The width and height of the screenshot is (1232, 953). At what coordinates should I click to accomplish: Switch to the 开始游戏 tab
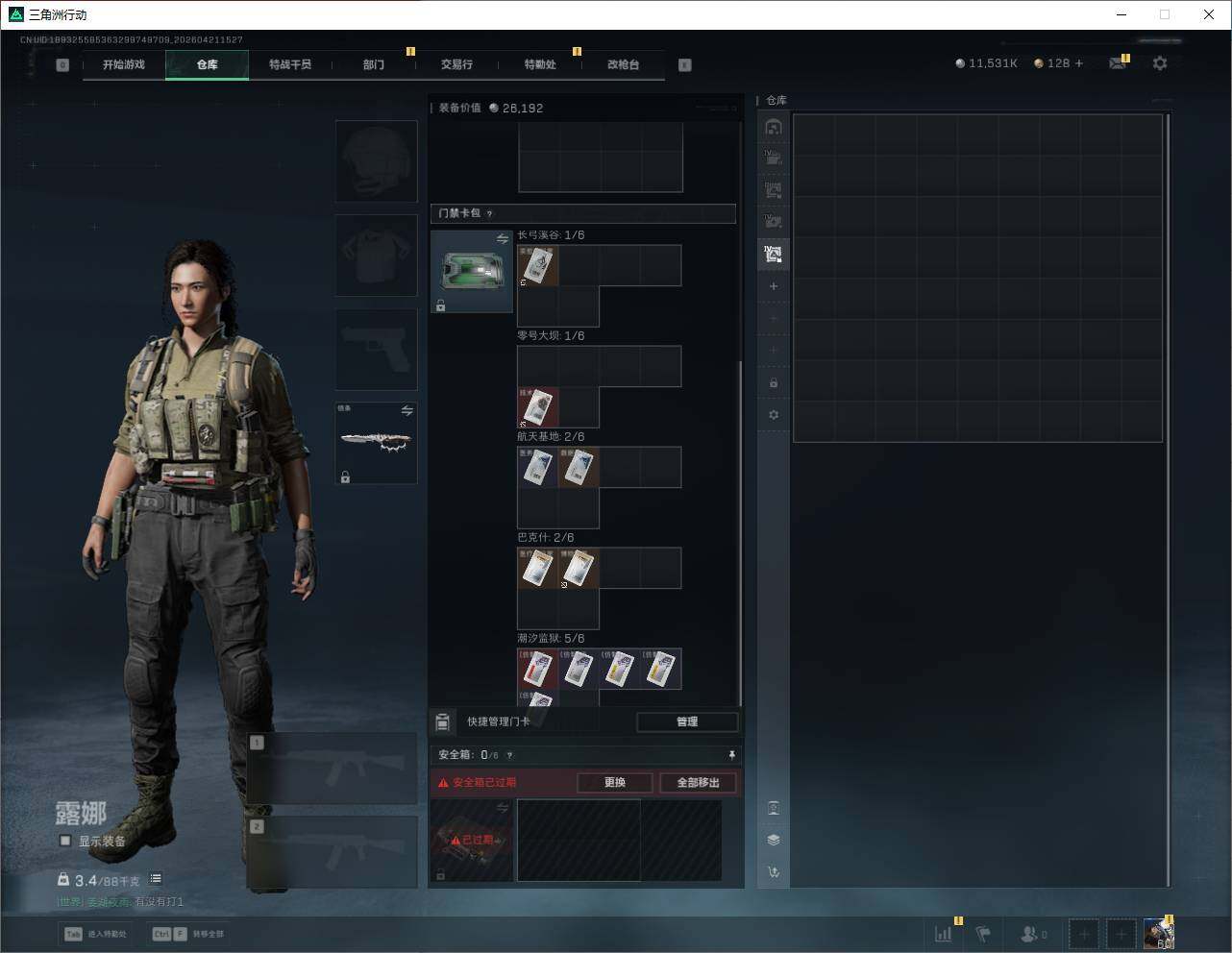coord(124,64)
